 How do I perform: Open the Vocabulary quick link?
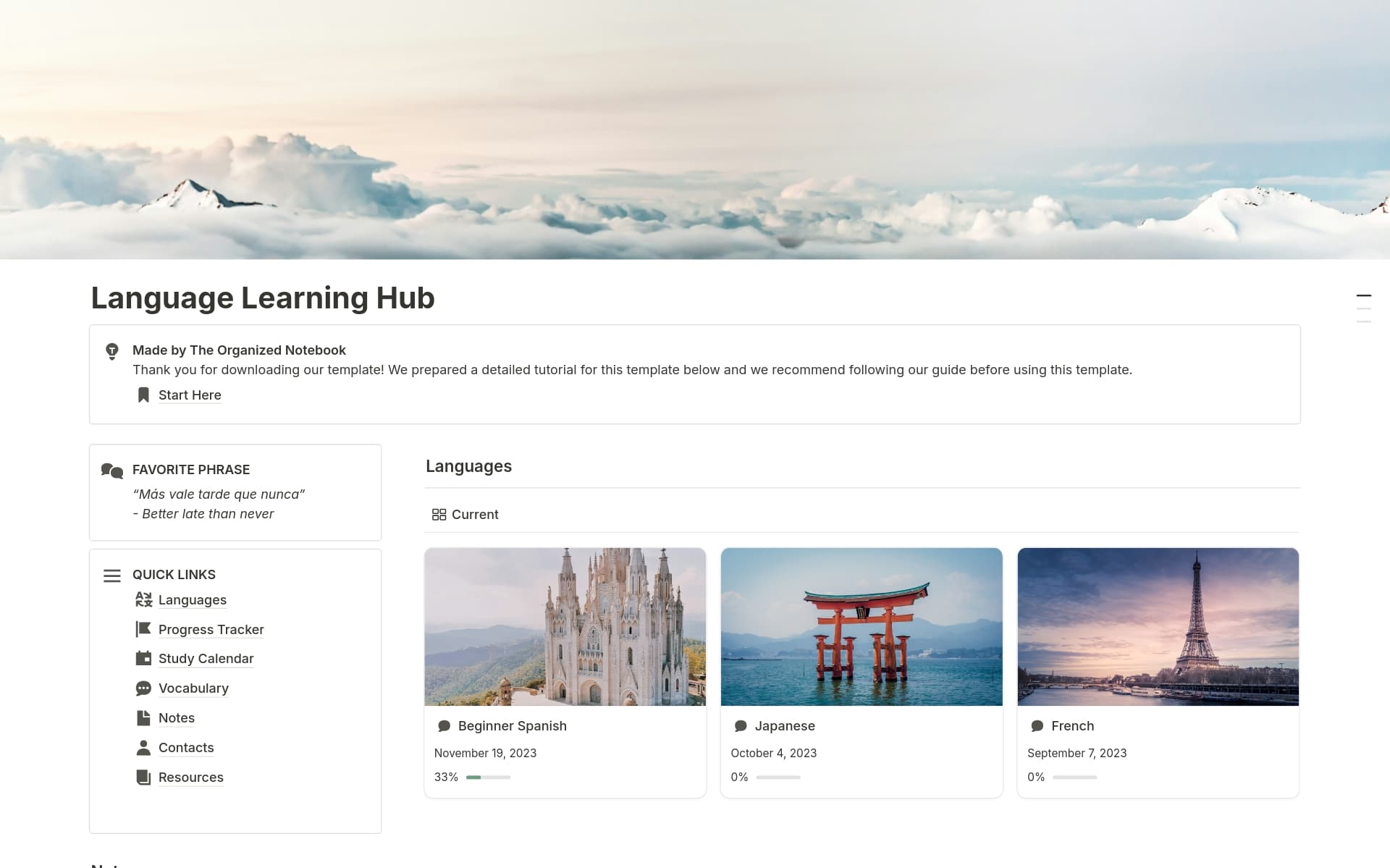tap(193, 688)
